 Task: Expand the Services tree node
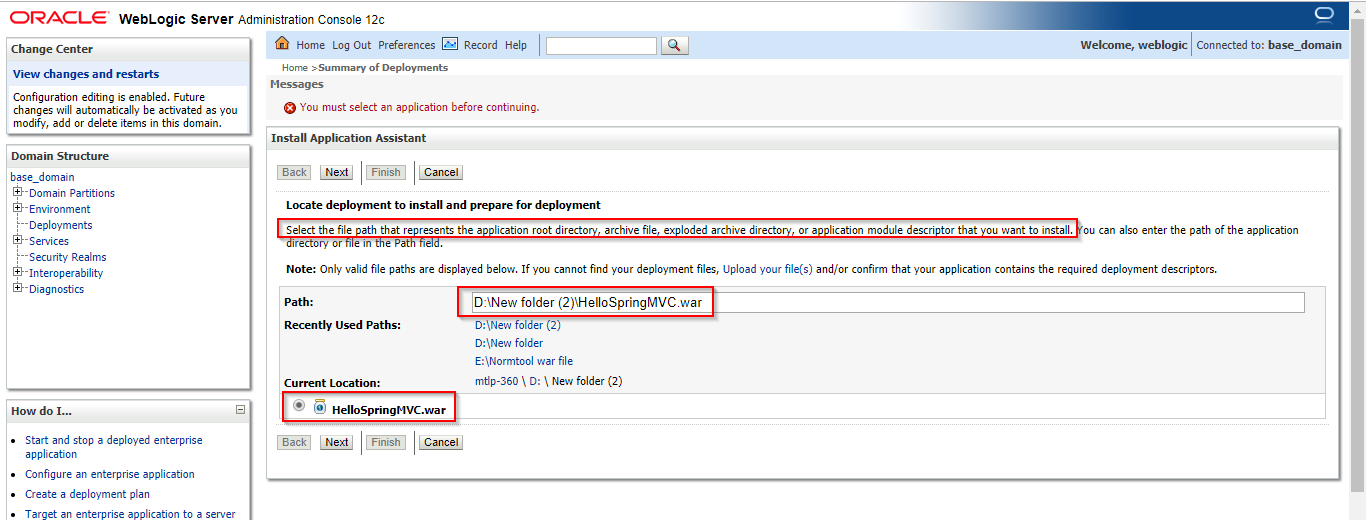point(17,240)
